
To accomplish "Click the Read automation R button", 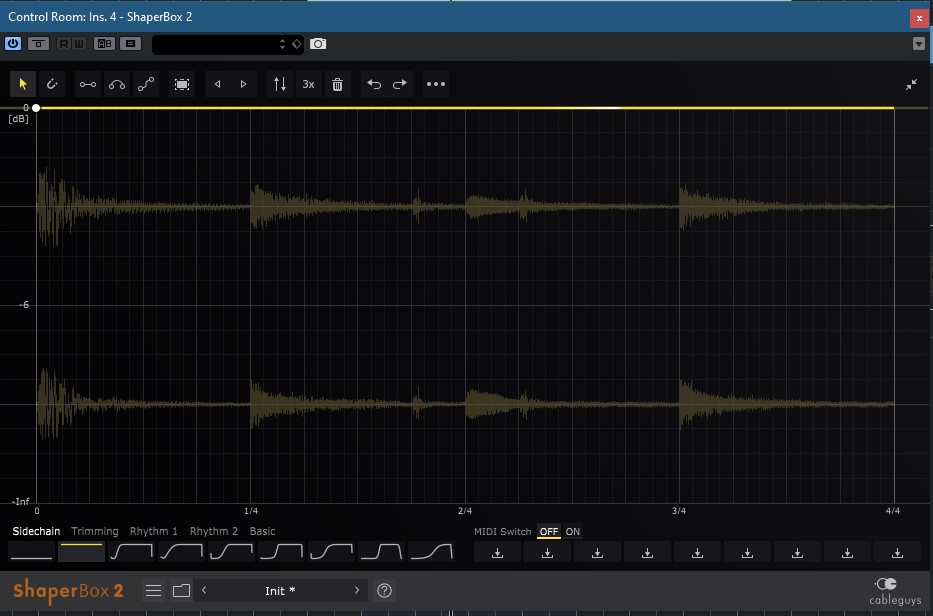I will click(64, 43).
